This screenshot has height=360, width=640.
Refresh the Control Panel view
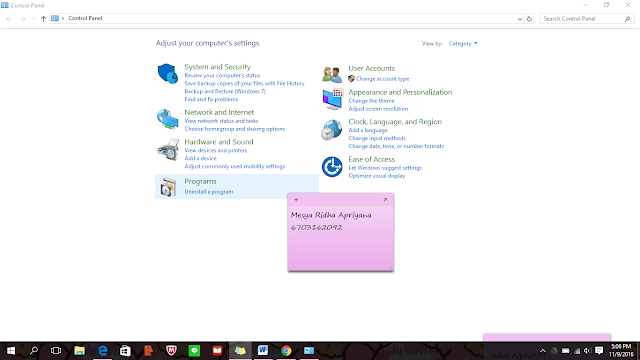529,19
